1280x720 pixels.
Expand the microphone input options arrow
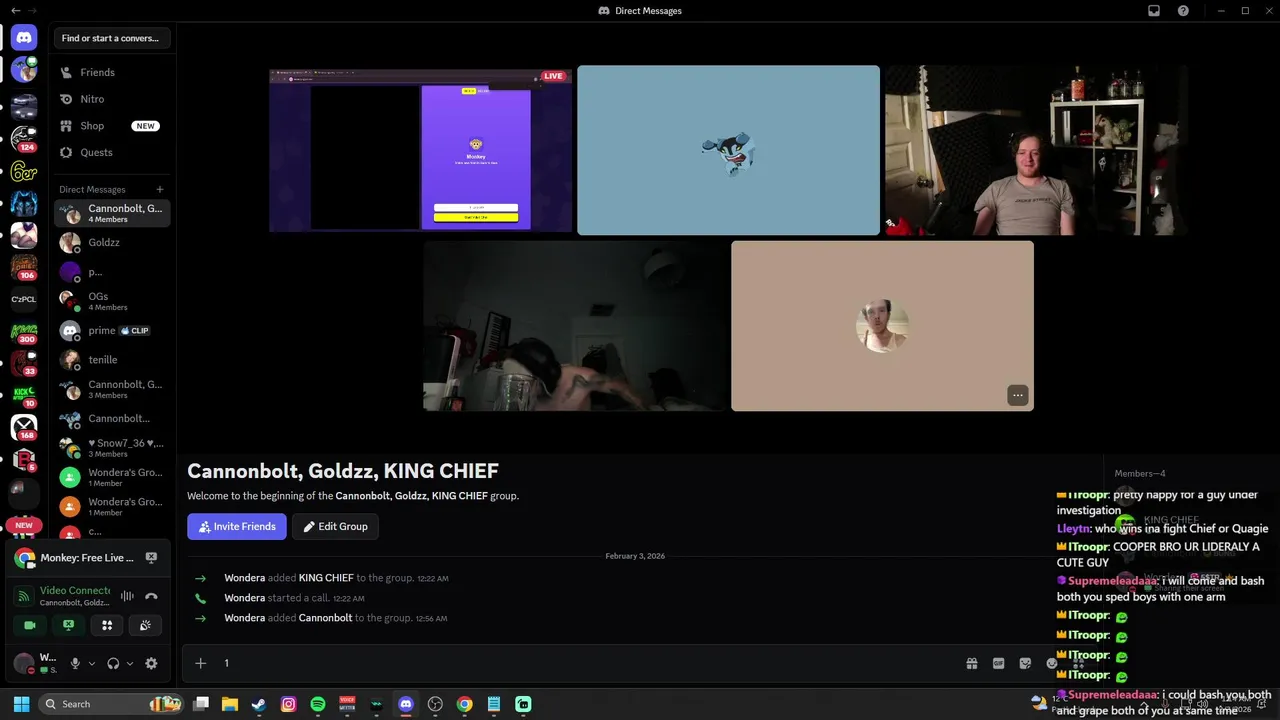91,663
